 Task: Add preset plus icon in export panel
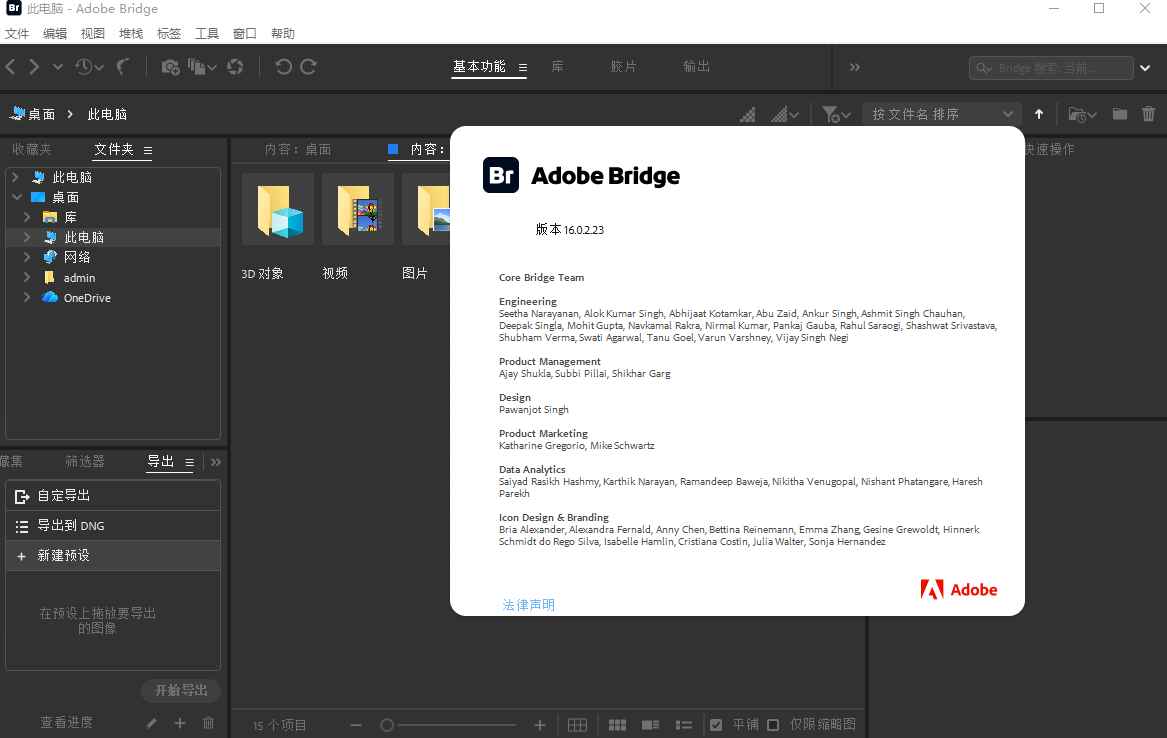(x=179, y=722)
